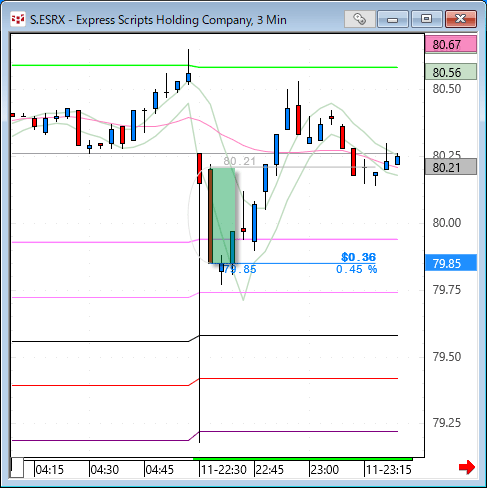Close the S.ESRX chart window
The height and width of the screenshot is (488, 487).
(461, 19)
